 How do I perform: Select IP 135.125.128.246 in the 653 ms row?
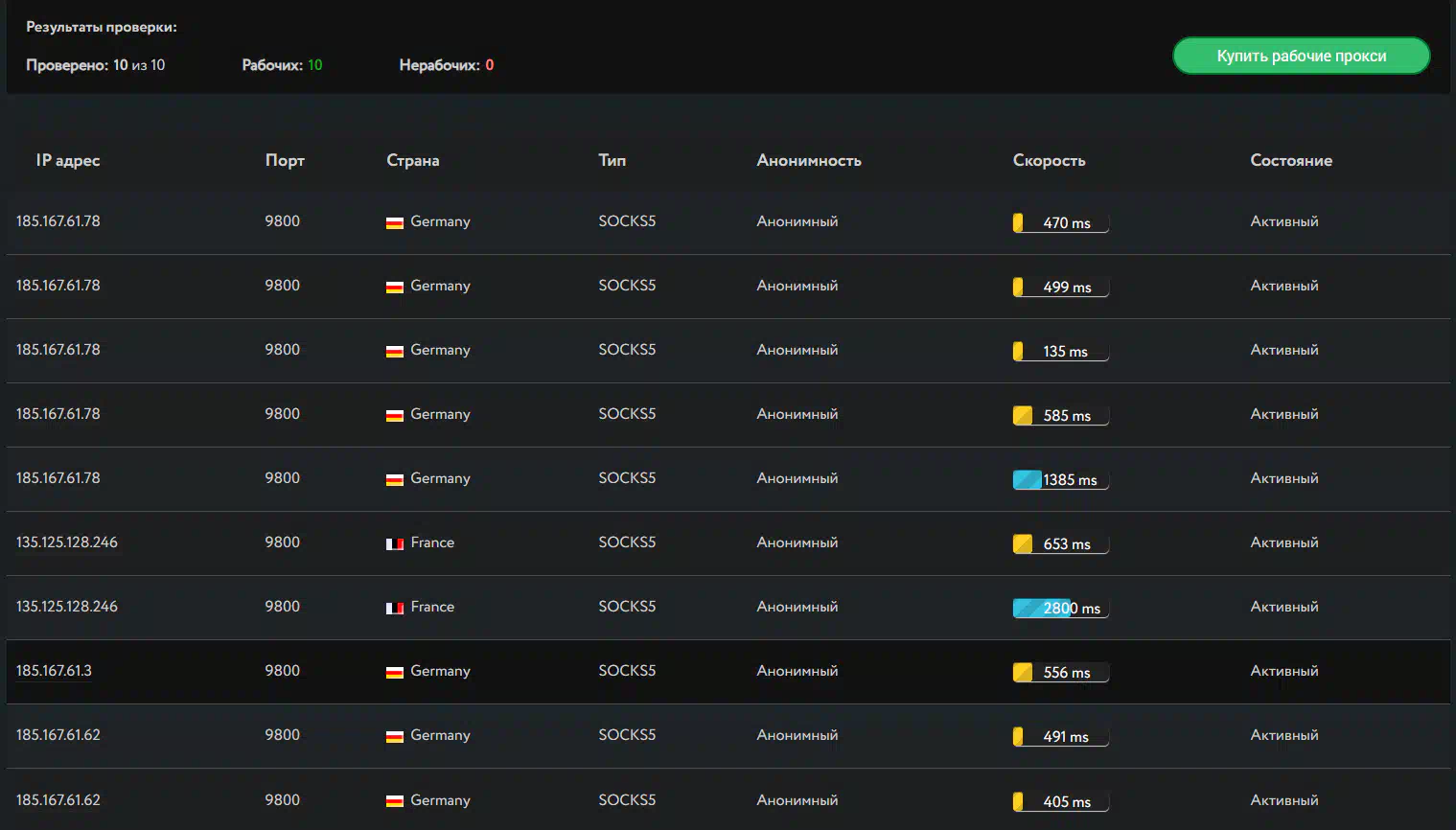(x=67, y=542)
